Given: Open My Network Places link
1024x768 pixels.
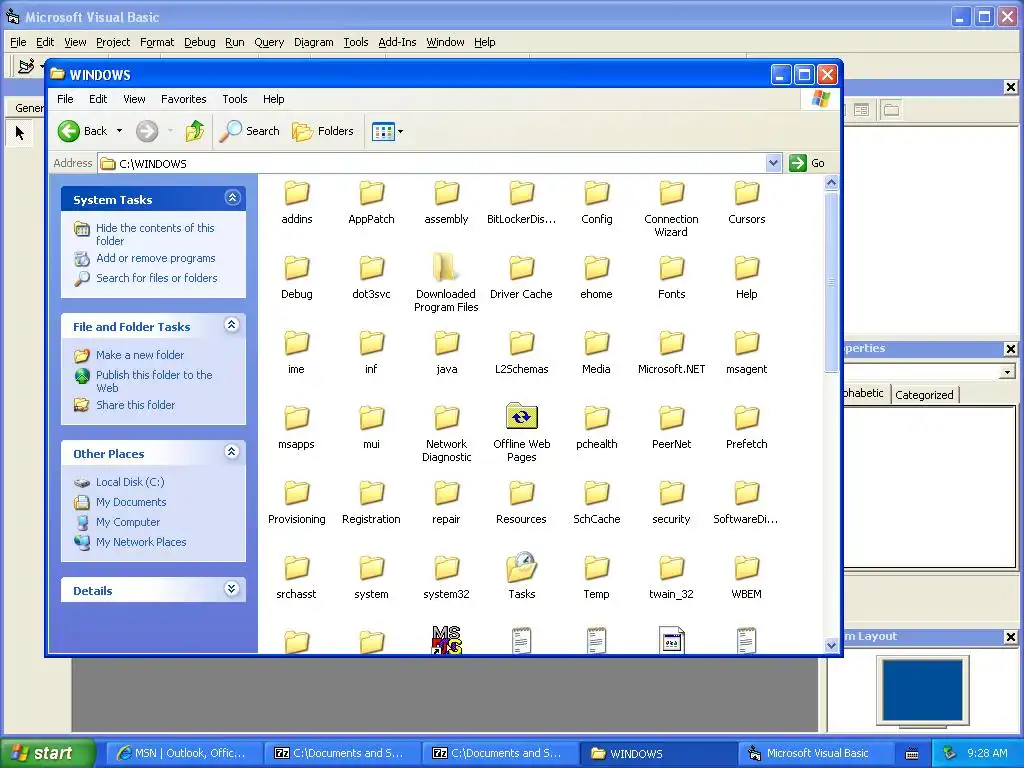Looking at the screenshot, I should coord(141,542).
